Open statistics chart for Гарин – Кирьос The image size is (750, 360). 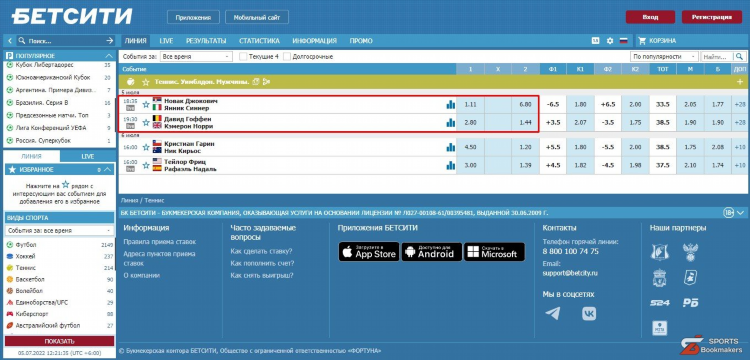coord(450,147)
